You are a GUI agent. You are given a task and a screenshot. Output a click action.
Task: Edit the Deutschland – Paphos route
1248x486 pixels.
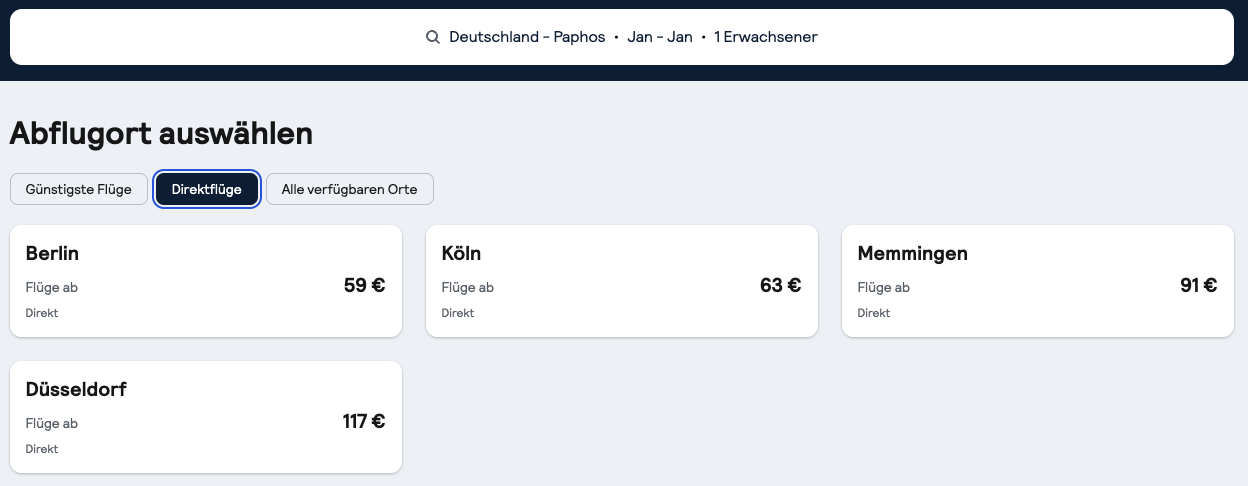coord(527,37)
